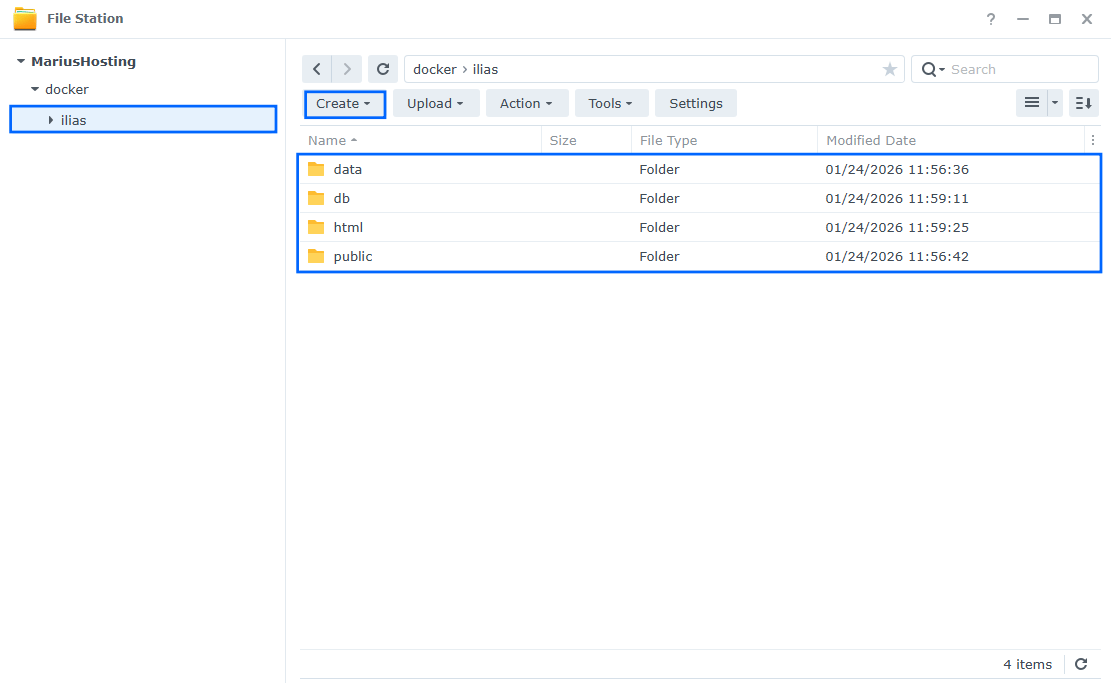The height and width of the screenshot is (683, 1111).
Task: Navigate back using the left arrow
Action: (x=316, y=68)
